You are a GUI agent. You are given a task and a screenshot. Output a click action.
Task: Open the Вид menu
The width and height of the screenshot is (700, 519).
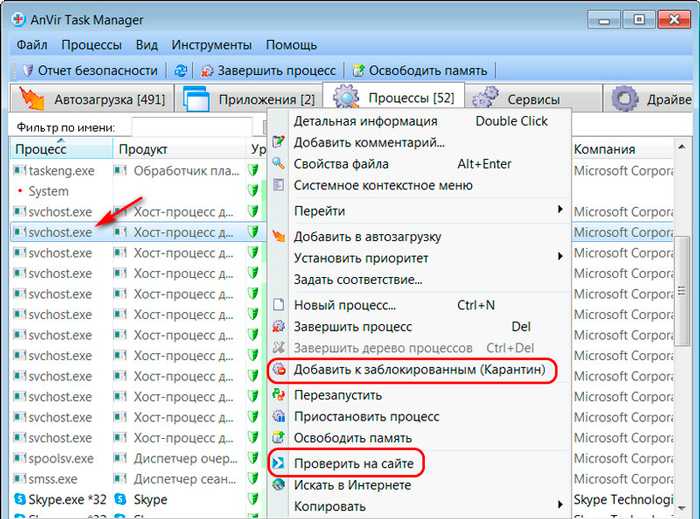click(x=146, y=45)
